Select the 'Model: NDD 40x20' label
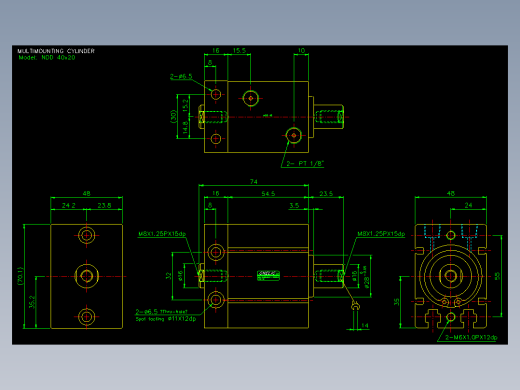The width and height of the screenshot is (520, 390). point(47,58)
